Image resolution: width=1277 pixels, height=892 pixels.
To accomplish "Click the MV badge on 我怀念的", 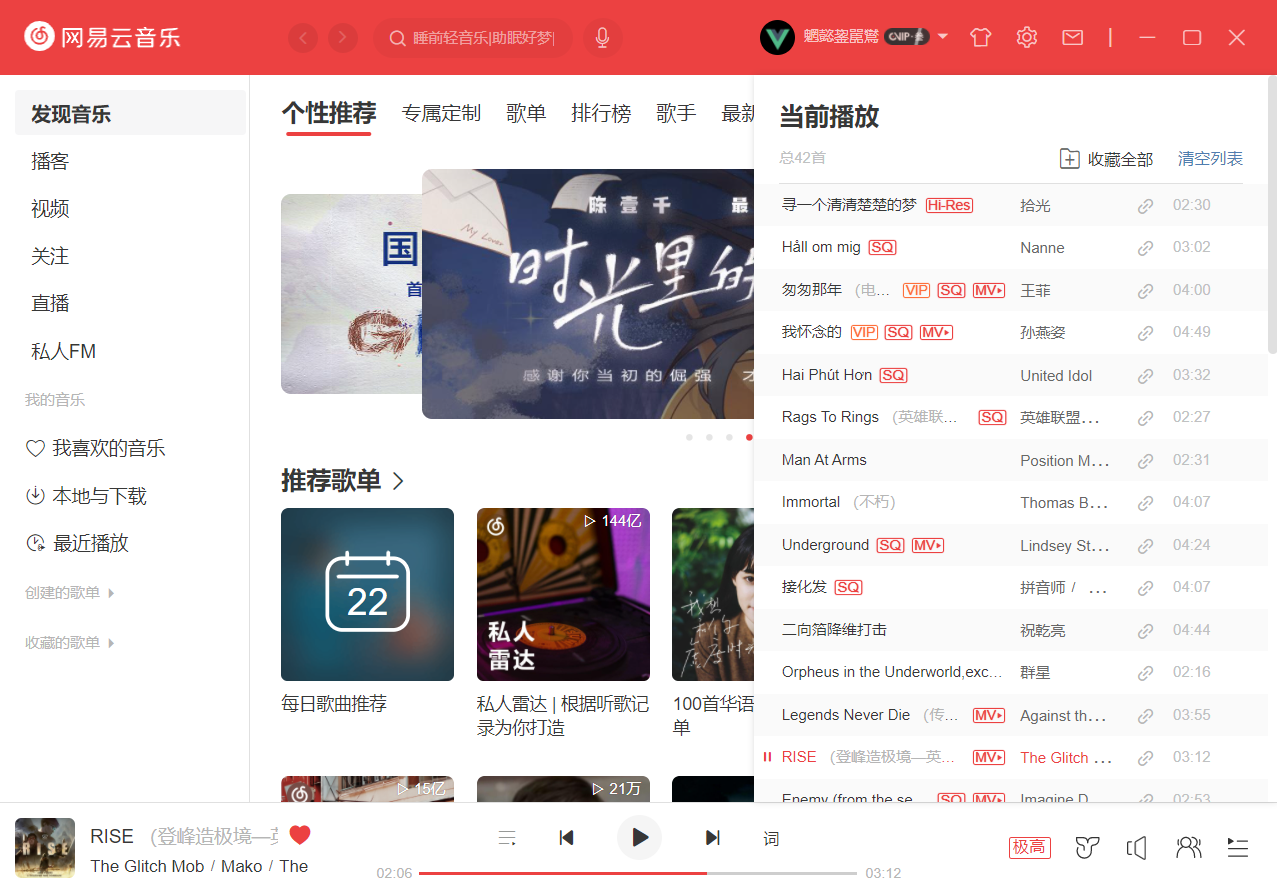I will [x=936, y=332].
